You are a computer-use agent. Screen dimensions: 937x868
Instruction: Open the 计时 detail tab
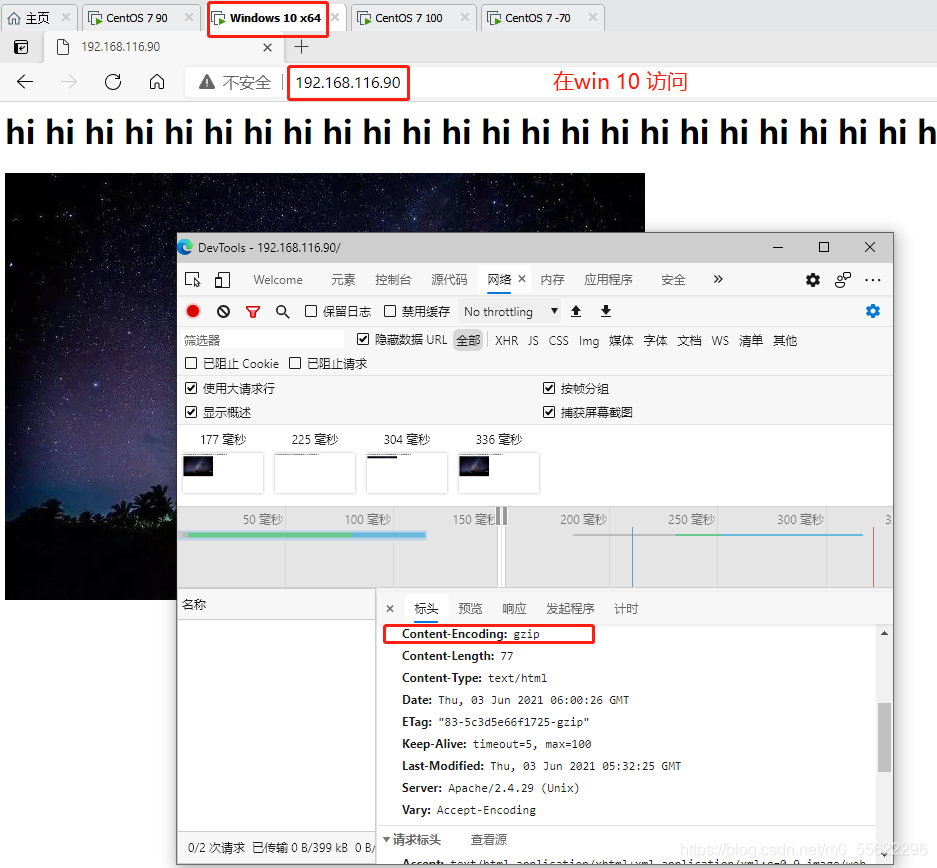[x=626, y=608]
